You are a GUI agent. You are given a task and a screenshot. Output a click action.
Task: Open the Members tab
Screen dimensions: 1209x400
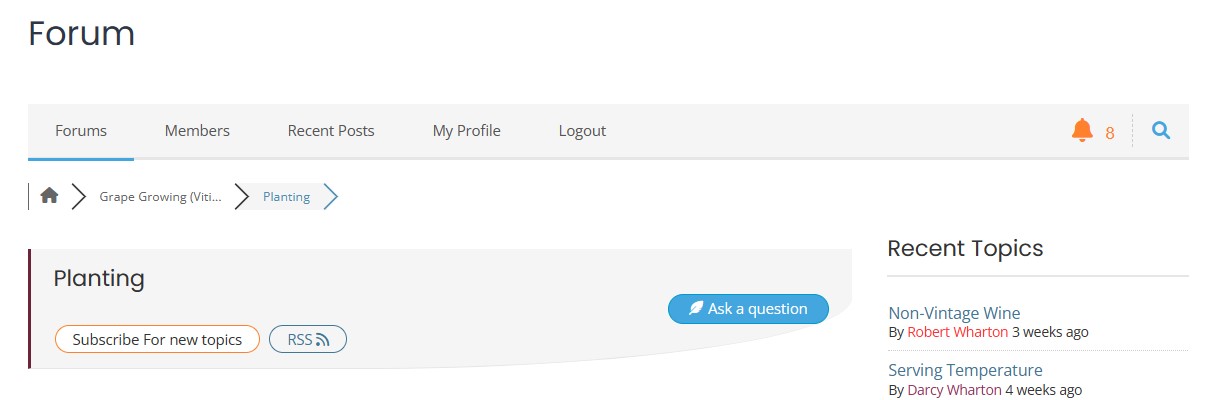pos(197,131)
